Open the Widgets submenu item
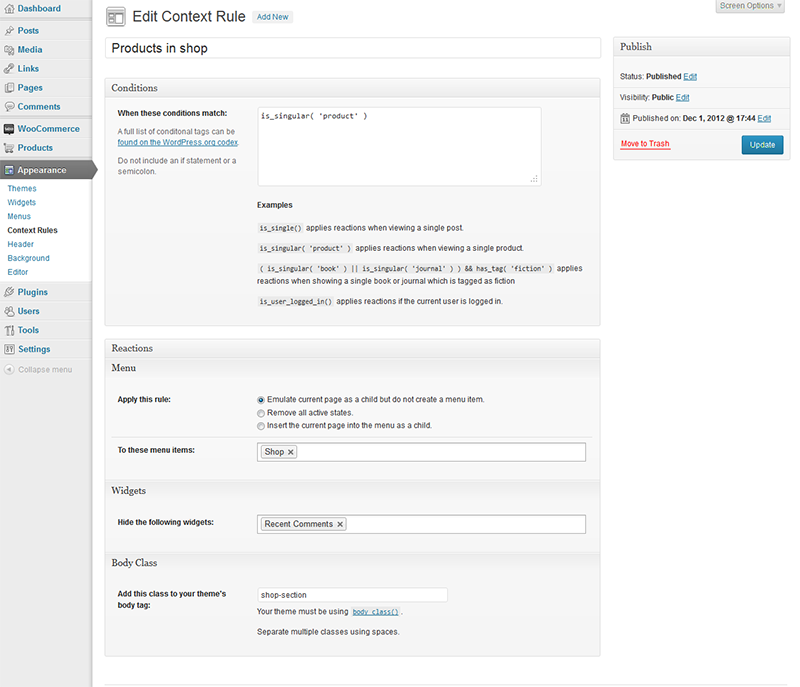Image resolution: width=800 pixels, height=687 pixels. [21, 203]
